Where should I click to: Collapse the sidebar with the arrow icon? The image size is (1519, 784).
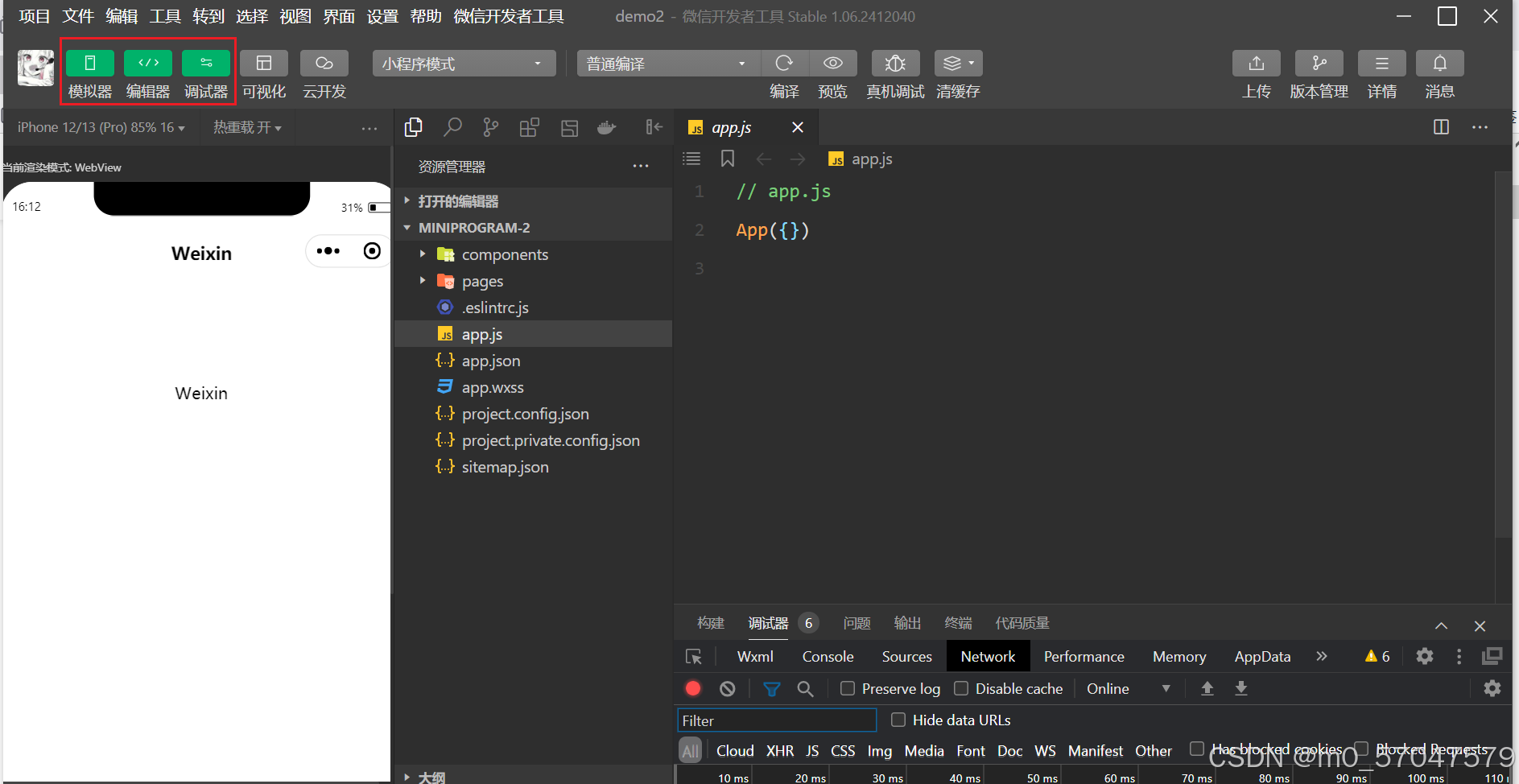[654, 127]
